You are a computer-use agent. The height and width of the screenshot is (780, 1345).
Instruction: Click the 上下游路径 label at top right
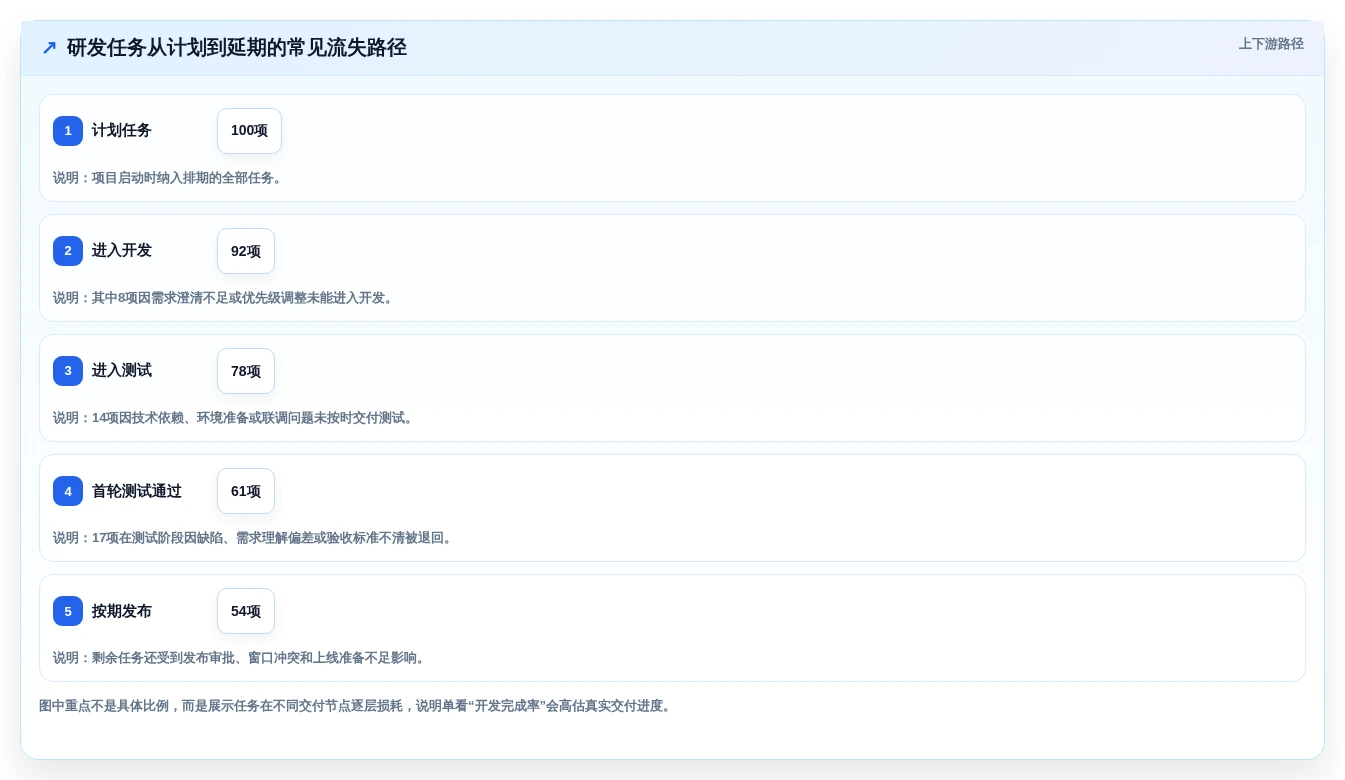pyautogui.click(x=1271, y=44)
